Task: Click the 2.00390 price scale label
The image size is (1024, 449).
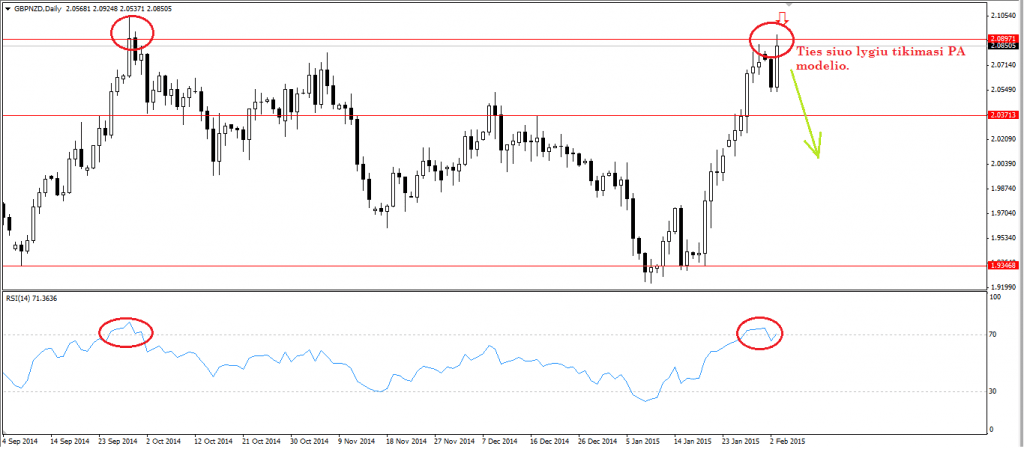Action: tap(1003, 163)
